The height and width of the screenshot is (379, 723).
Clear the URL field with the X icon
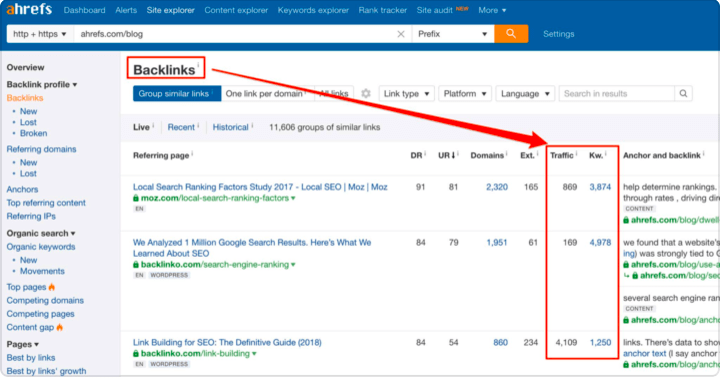(401, 34)
